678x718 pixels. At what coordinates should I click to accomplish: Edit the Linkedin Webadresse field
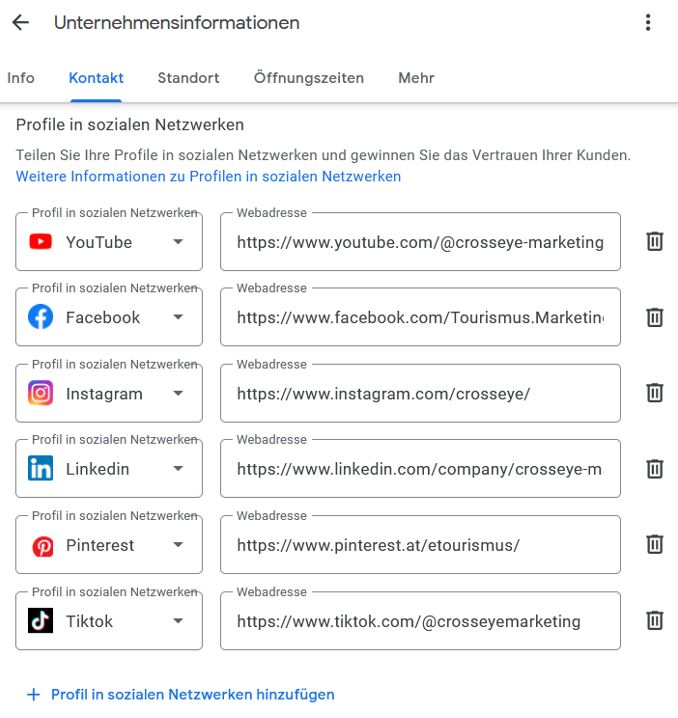point(420,468)
